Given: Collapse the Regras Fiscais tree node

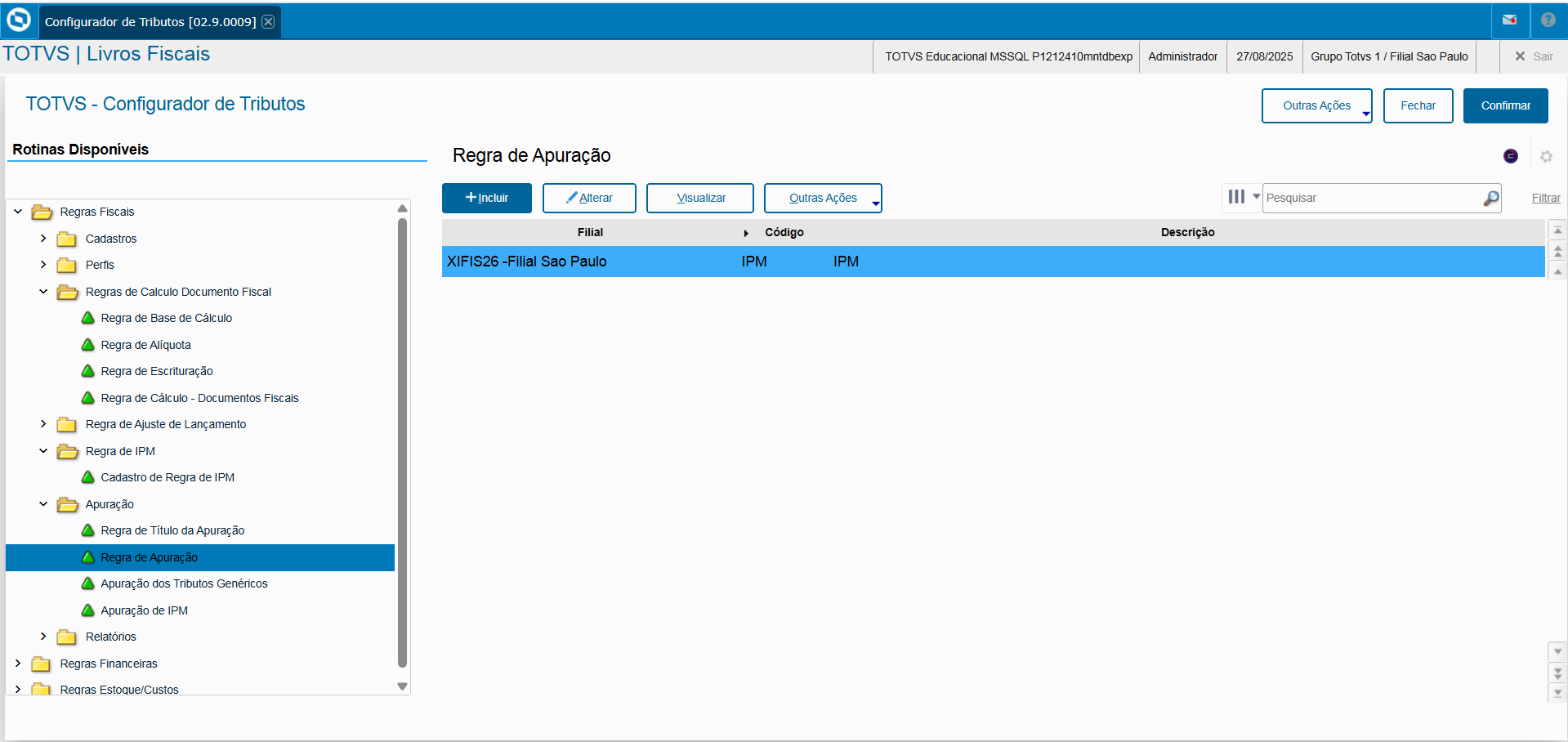Looking at the screenshot, I should (x=18, y=212).
